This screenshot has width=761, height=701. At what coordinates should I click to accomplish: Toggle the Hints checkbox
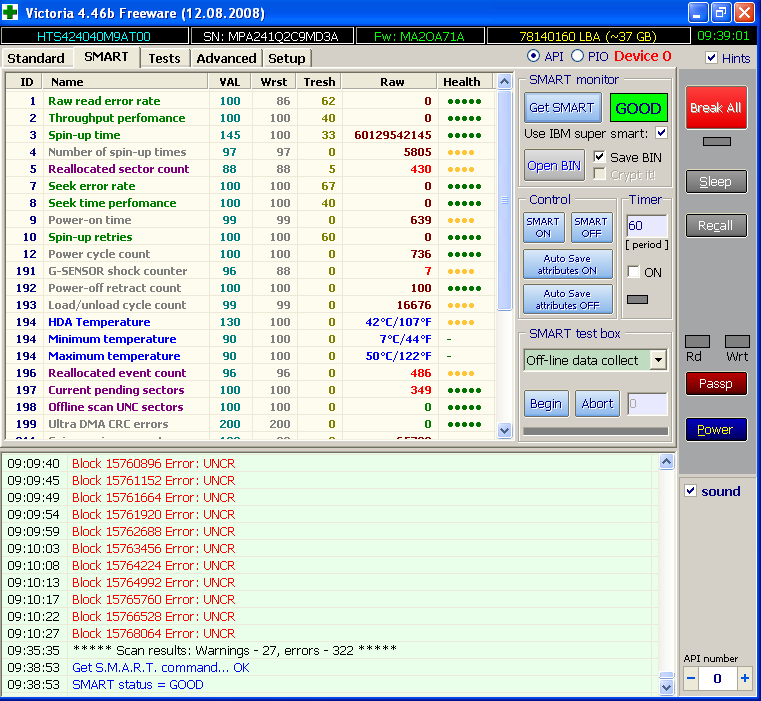(x=711, y=58)
